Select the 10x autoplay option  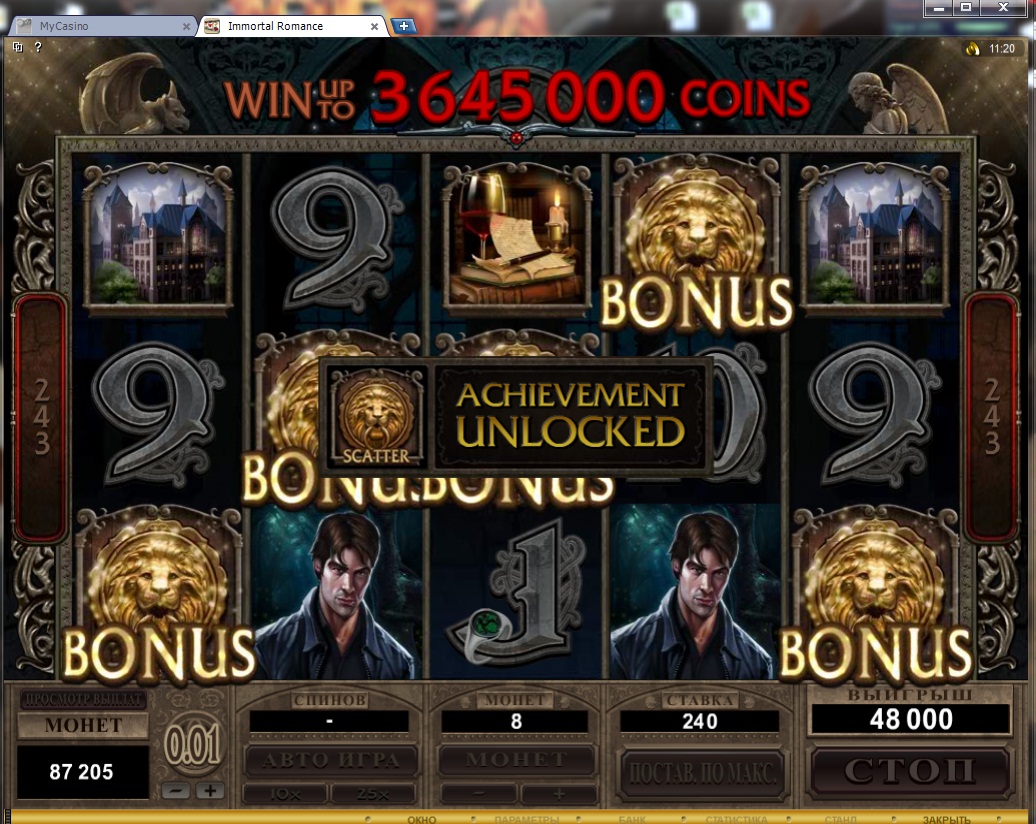285,794
